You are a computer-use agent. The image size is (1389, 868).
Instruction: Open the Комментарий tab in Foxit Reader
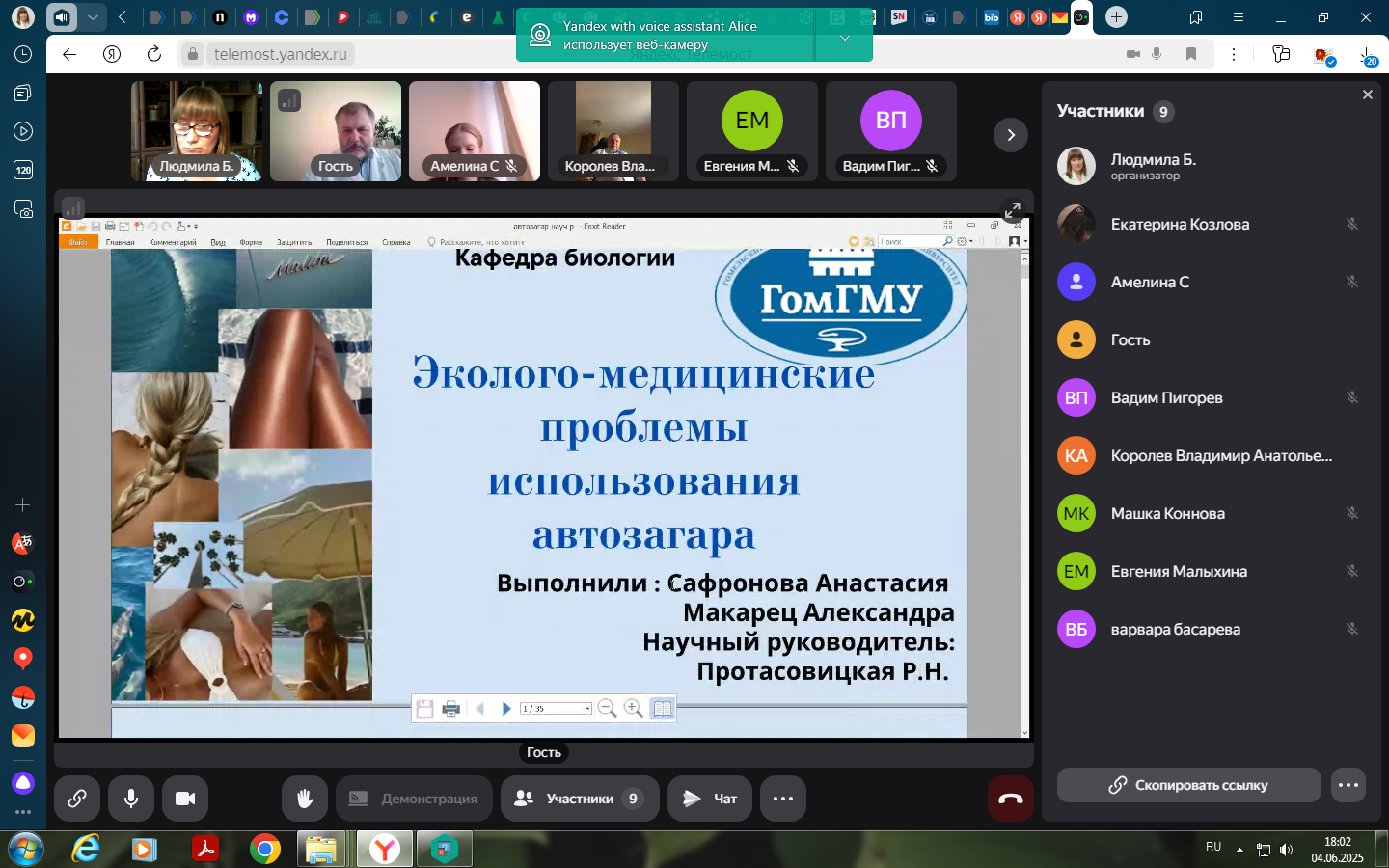point(173,242)
